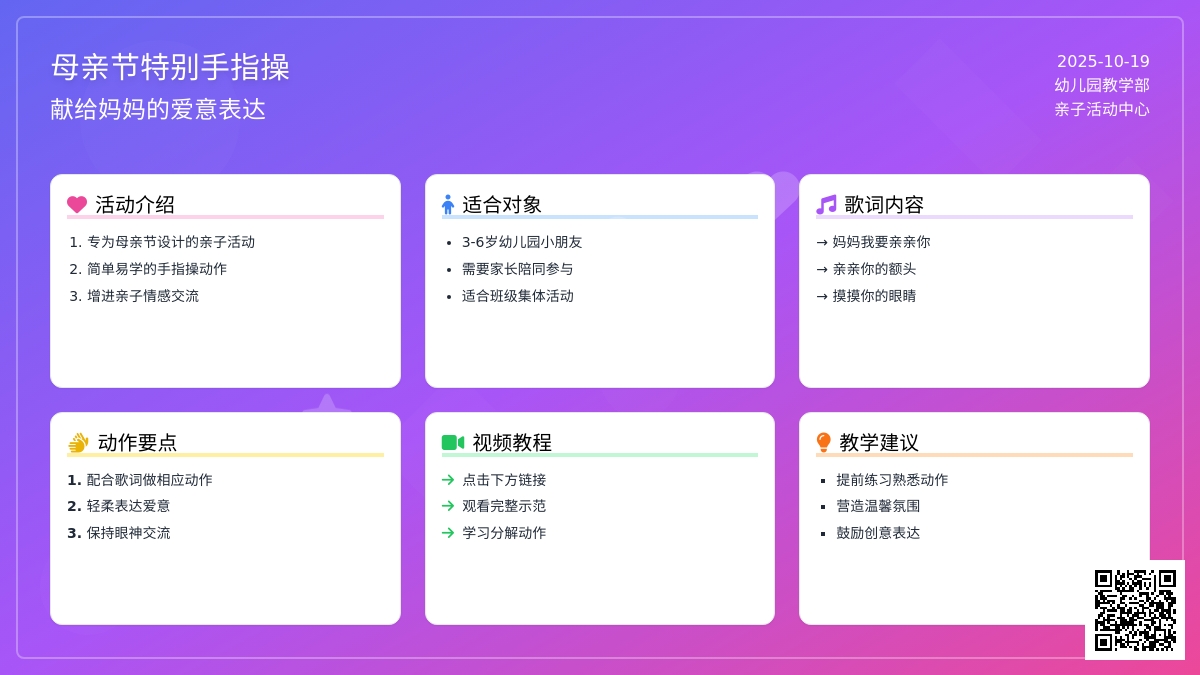Click the green arrow before 点击下方链接

pyautogui.click(x=448, y=480)
